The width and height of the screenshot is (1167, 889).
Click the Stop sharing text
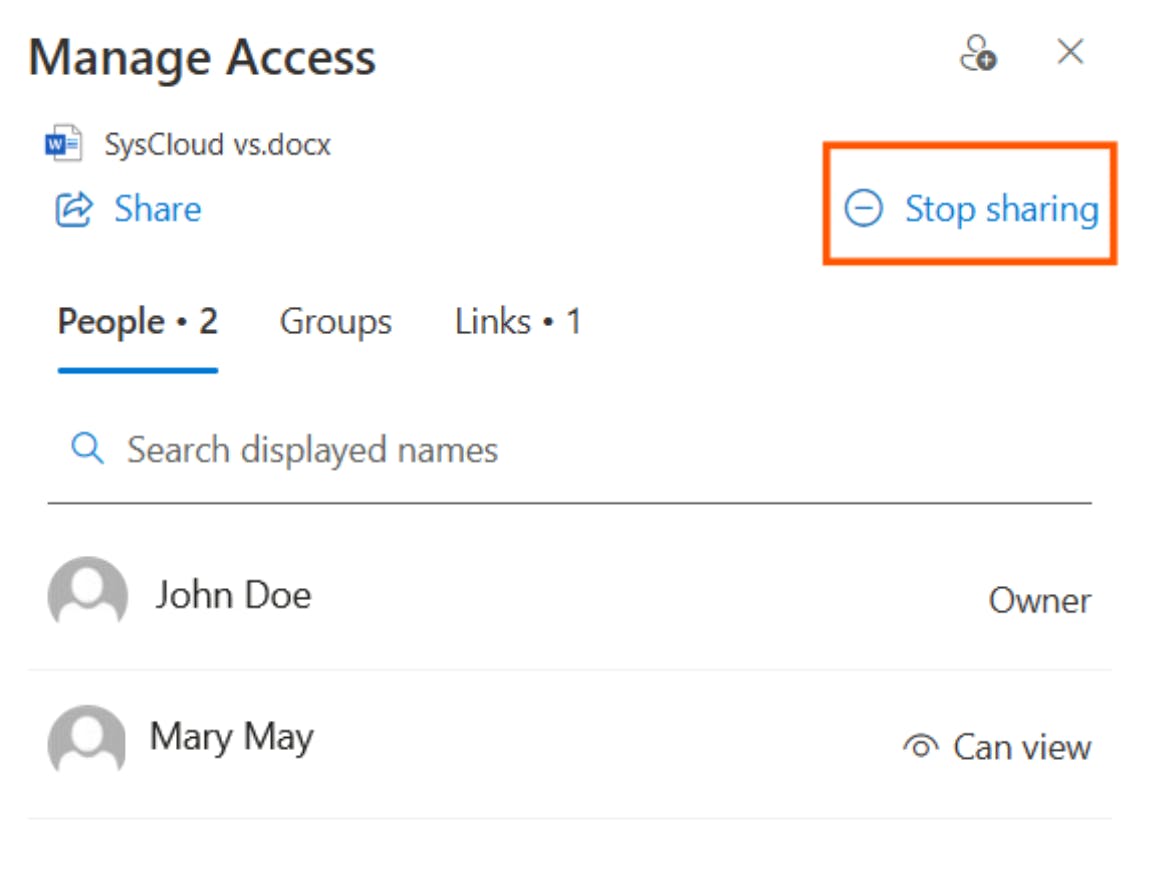point(1001,209)
